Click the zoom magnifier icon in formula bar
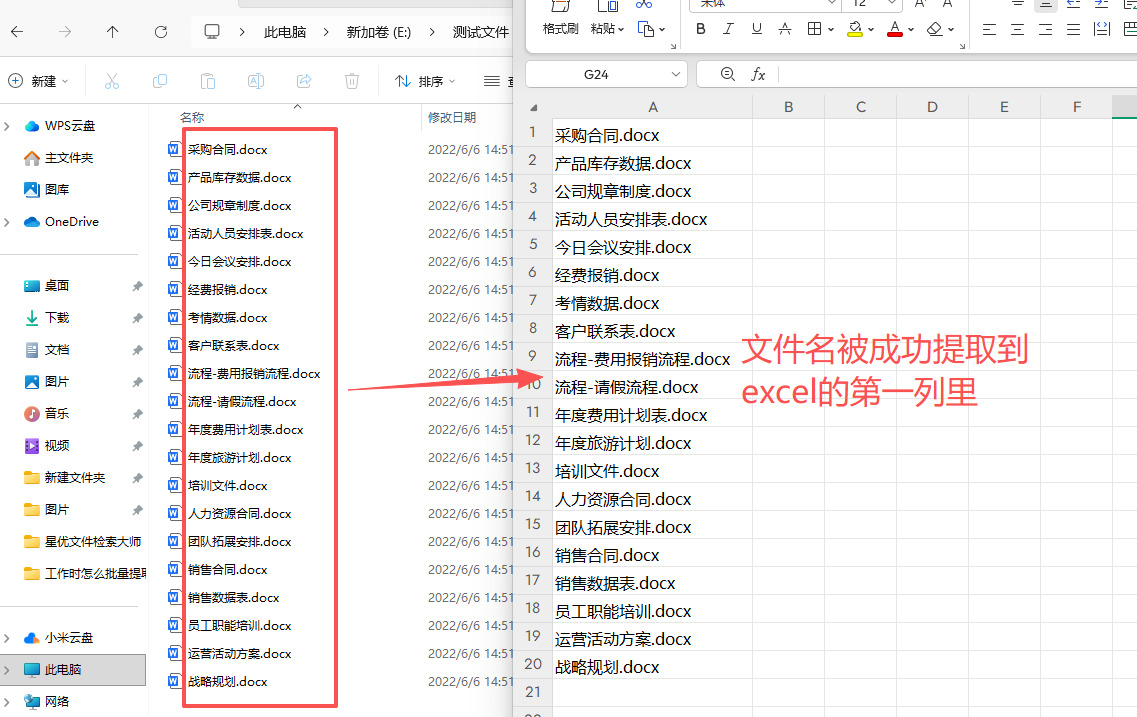 pyautogui.click(x=728, y=74)
